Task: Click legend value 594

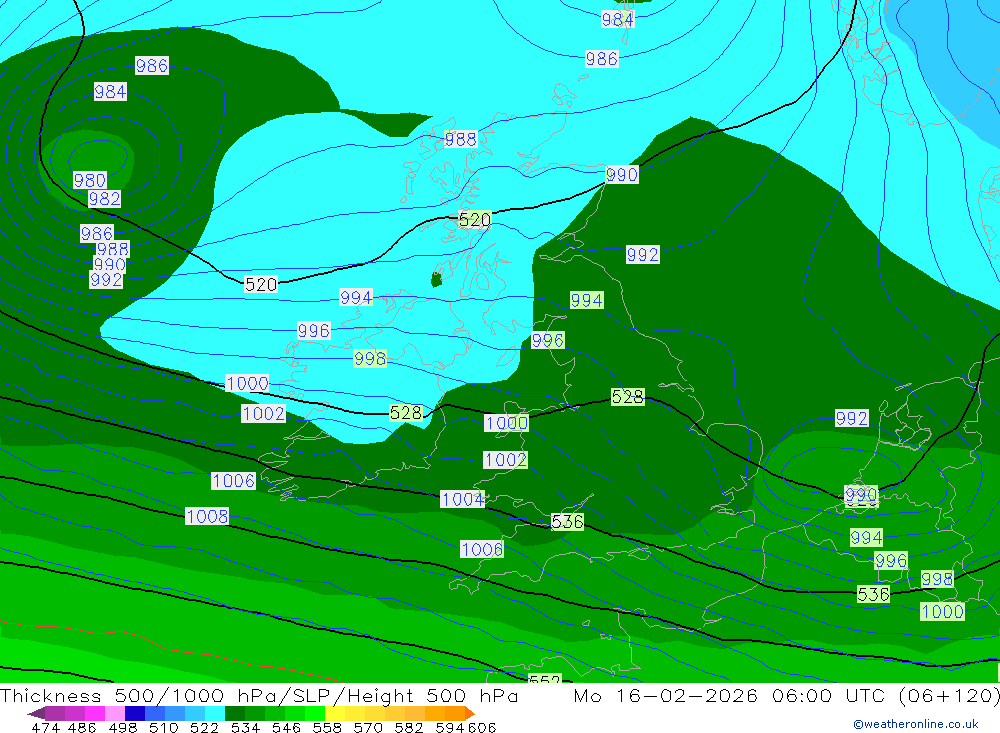Action: pyautogui.click(x=450, y=728)
